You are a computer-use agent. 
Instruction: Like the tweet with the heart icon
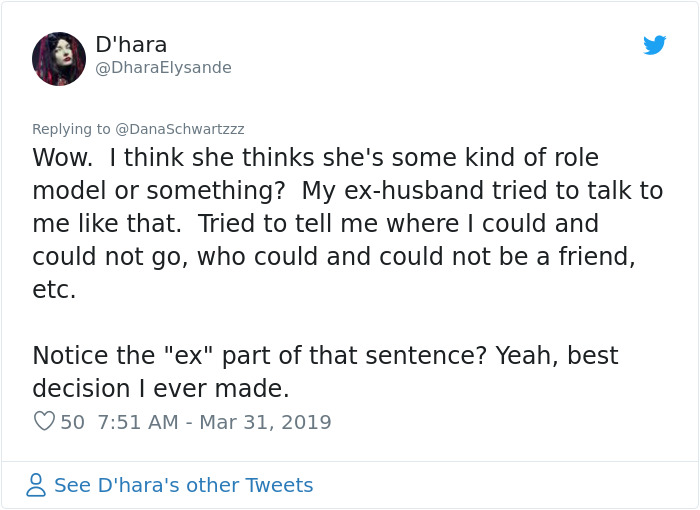click(x=44, y=422)
